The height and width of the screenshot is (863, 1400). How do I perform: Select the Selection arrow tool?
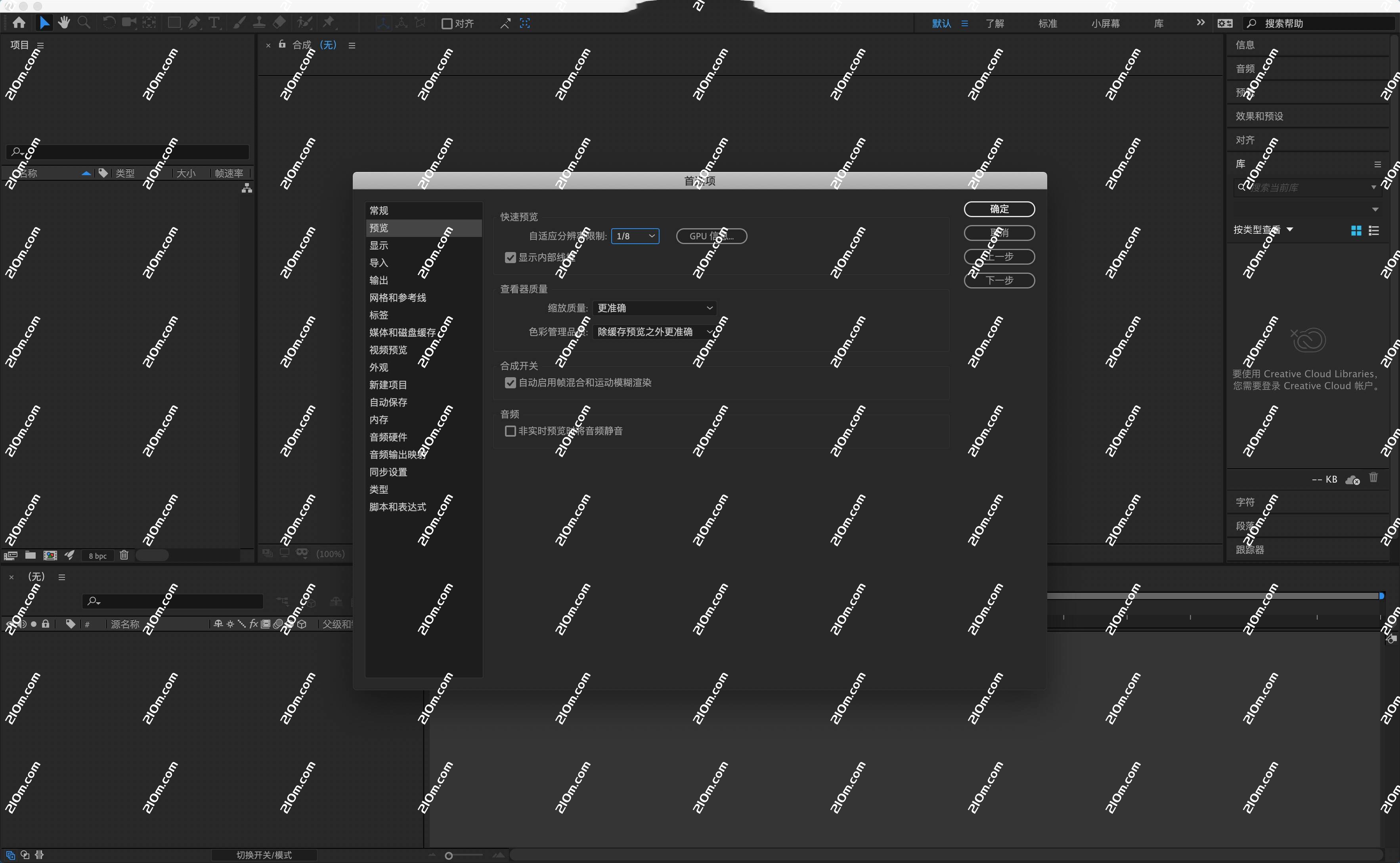pos(44,23)
